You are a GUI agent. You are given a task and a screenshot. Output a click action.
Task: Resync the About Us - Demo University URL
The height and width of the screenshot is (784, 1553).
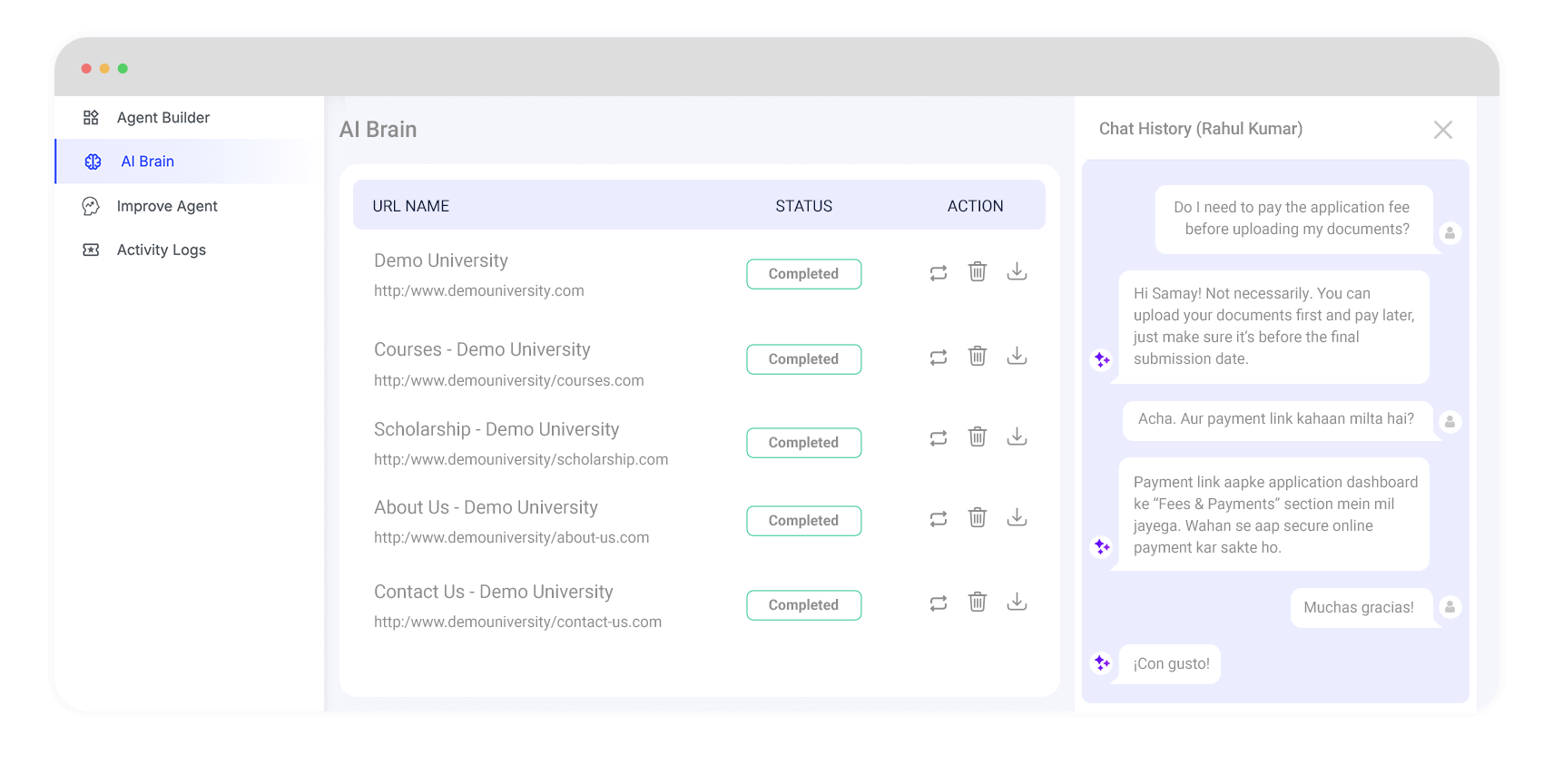pyautogui.click(x=939, y=518)
